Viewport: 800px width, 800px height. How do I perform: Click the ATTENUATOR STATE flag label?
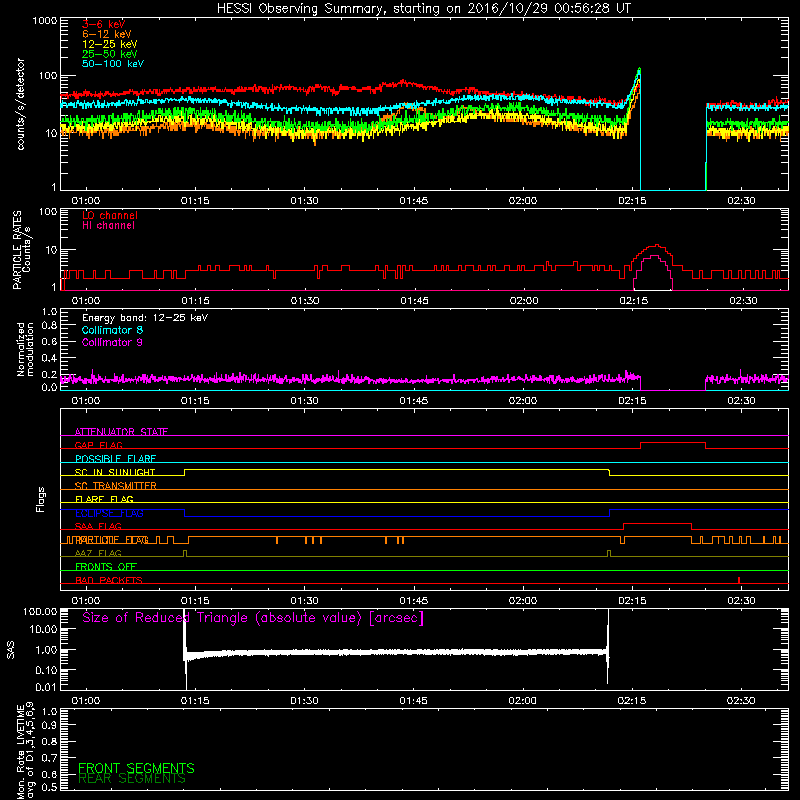tap(121, 432)
